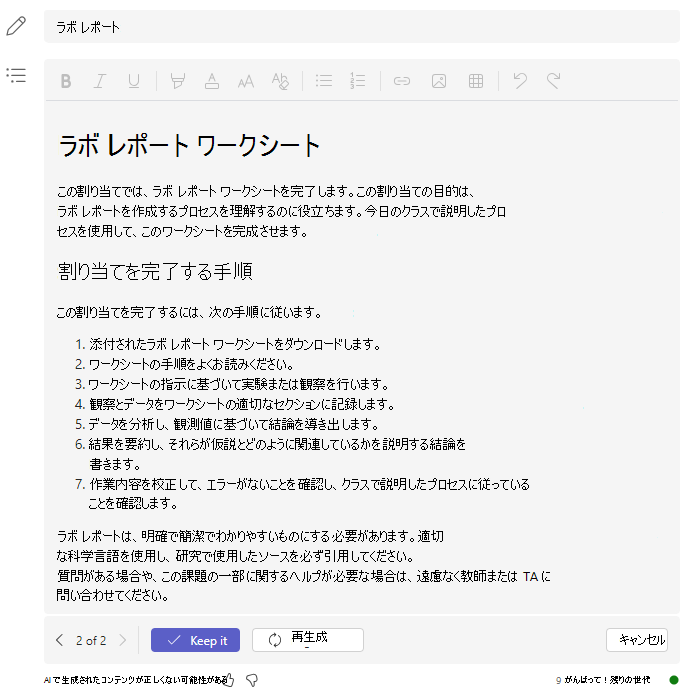Undo the last edit
The height and width of the screenshot is (695, 687).
tap(520, 81)
